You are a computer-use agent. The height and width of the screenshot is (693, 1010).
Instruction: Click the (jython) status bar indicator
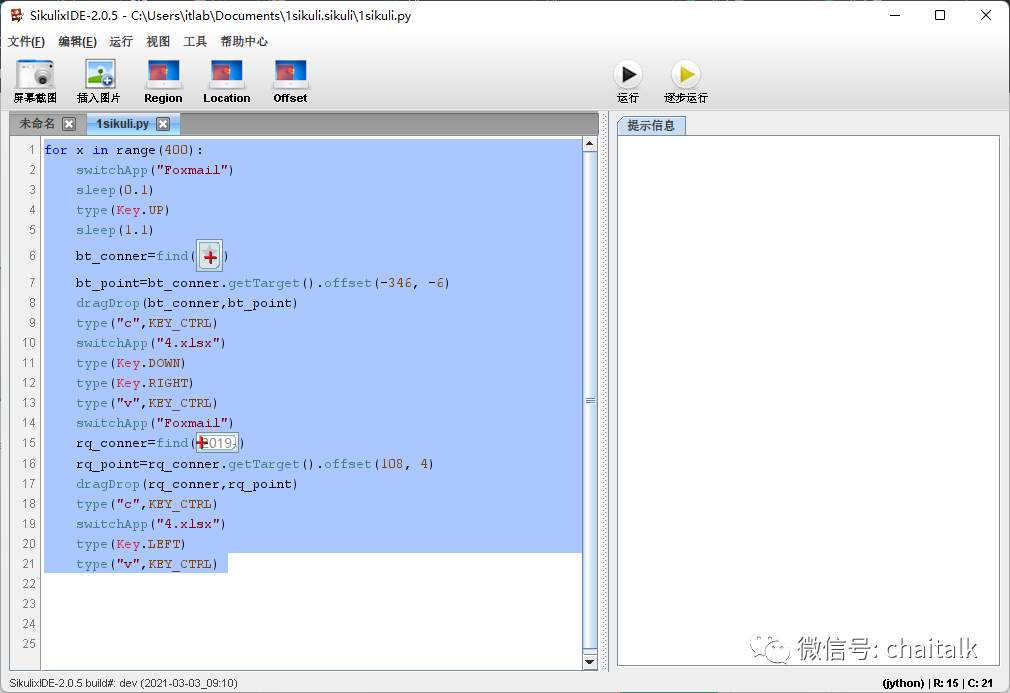[903, 683]
